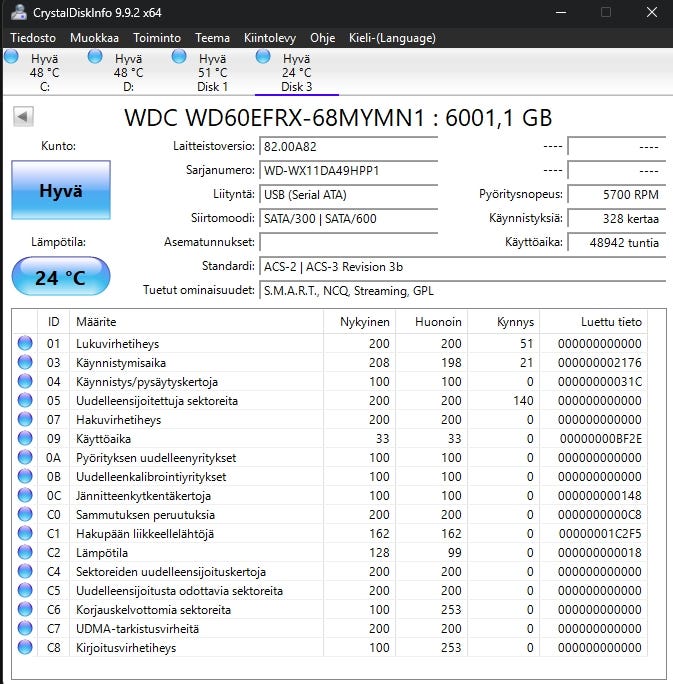The width and height of the screenshot is (673, 684).
Task: Click the status orb for Uudelleenkalibrointiyritykset row
Action: coord(25,476)
